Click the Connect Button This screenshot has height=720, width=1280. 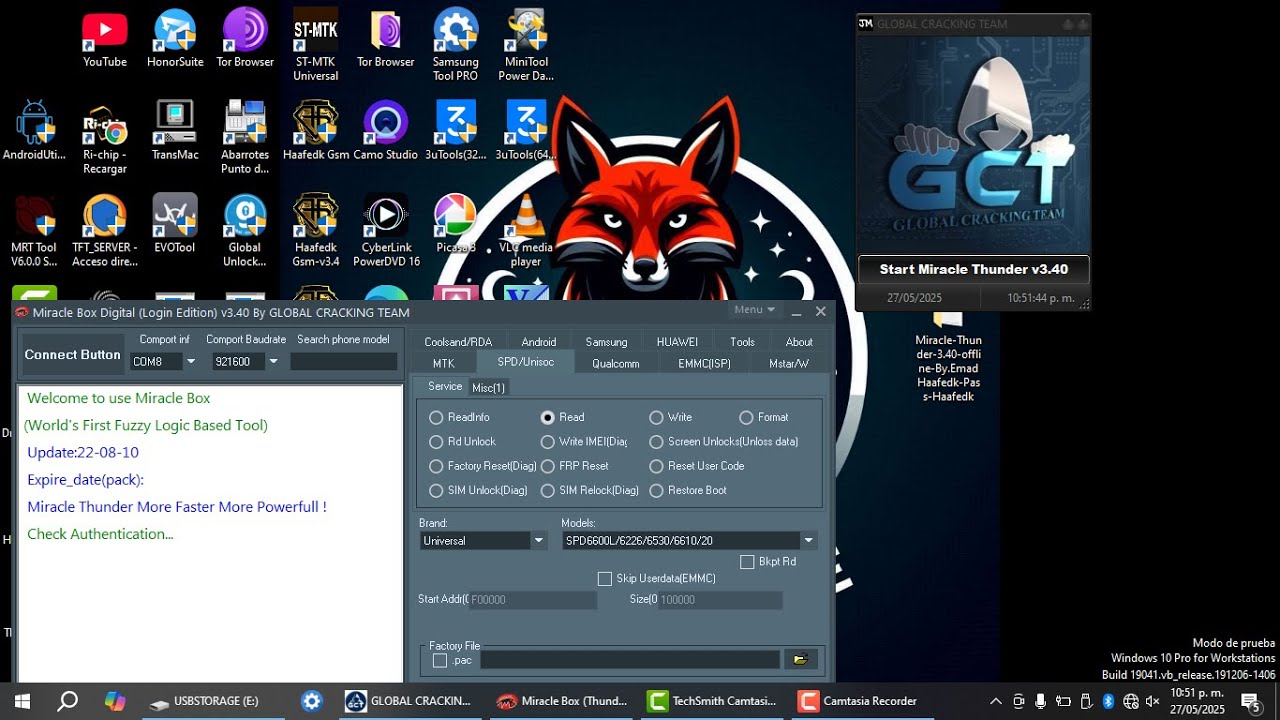72,355
